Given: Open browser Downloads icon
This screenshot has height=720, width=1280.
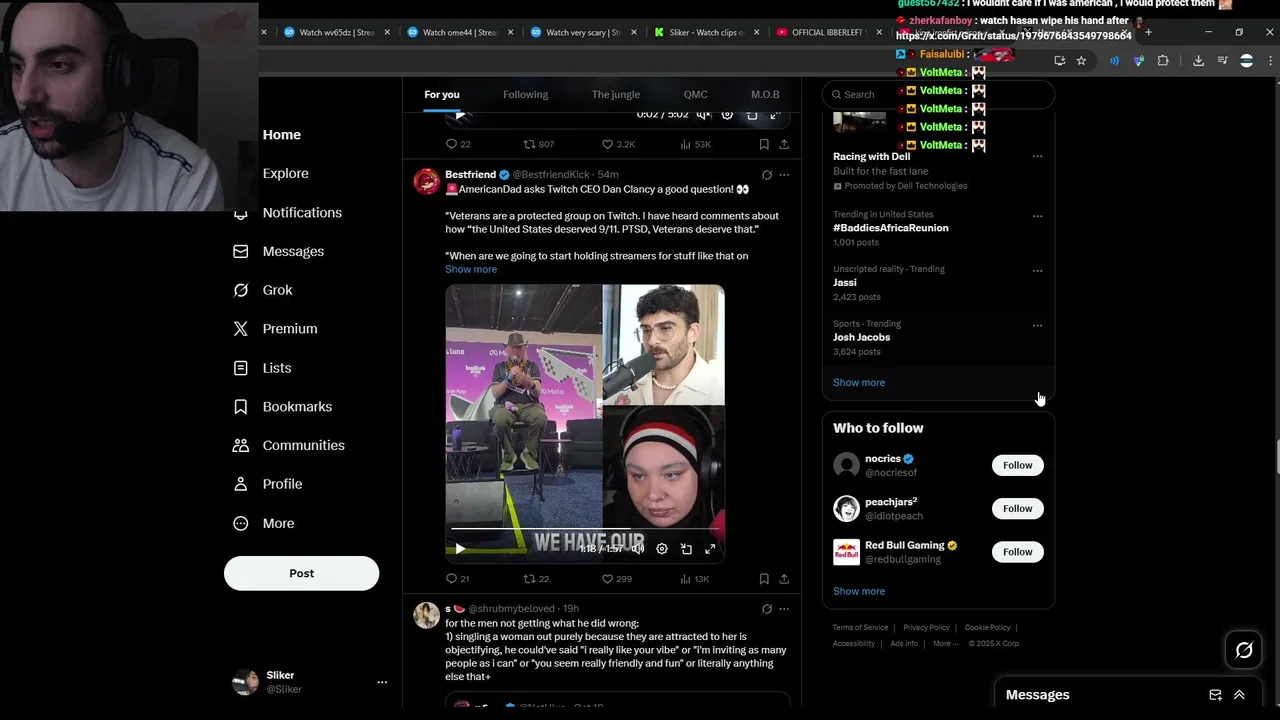Looking at the screenshot, I should pyautogui.click(x=1198, y=61).
